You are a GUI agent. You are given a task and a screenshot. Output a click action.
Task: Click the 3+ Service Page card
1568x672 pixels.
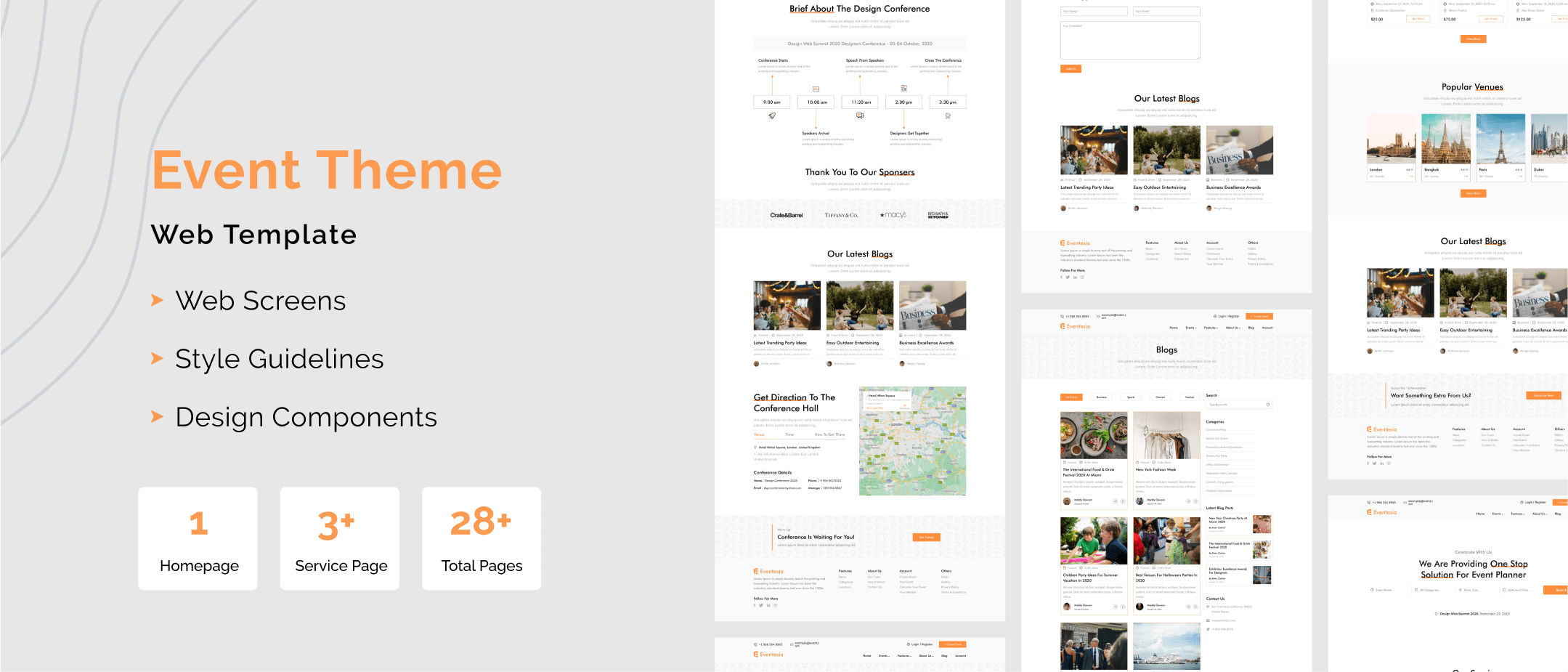[x=340, y=538]
